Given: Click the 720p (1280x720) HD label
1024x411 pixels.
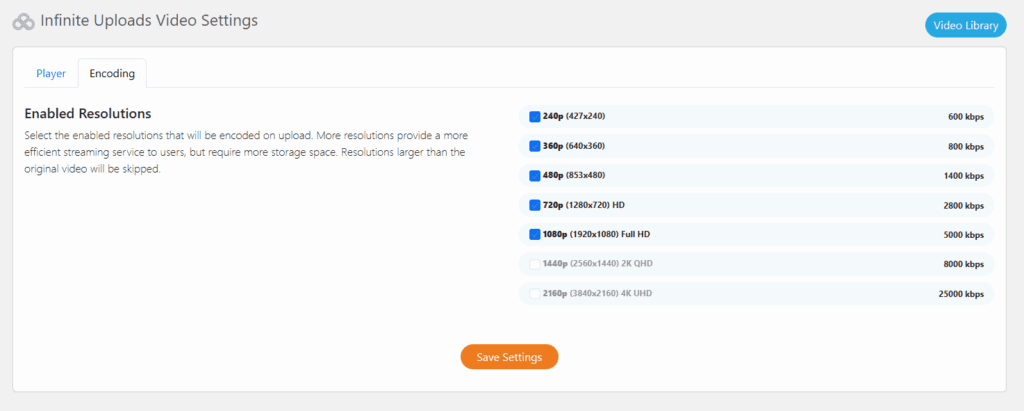Looking at the screenshot, I should click(584, 205).
